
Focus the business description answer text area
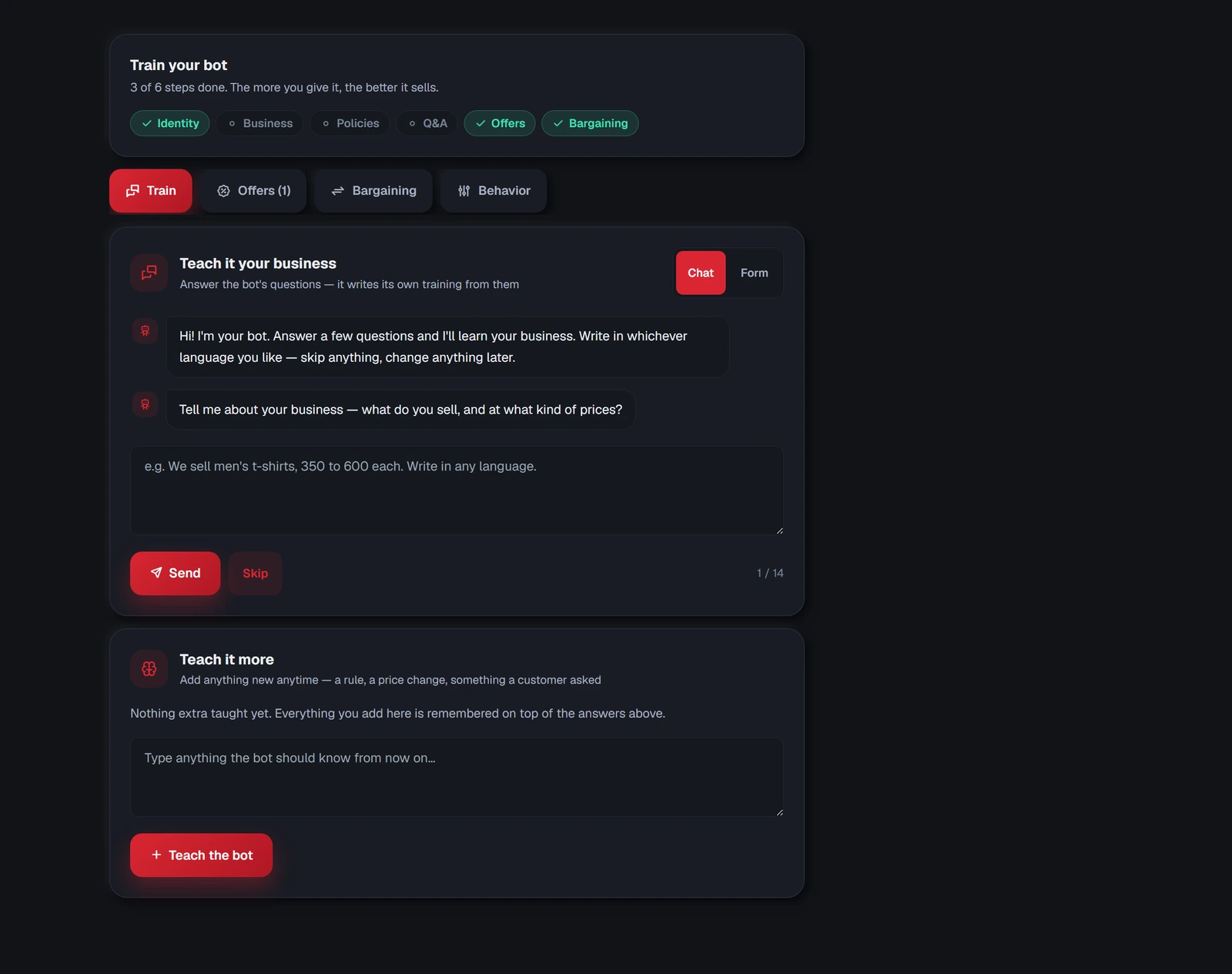(x=457, y=490)
